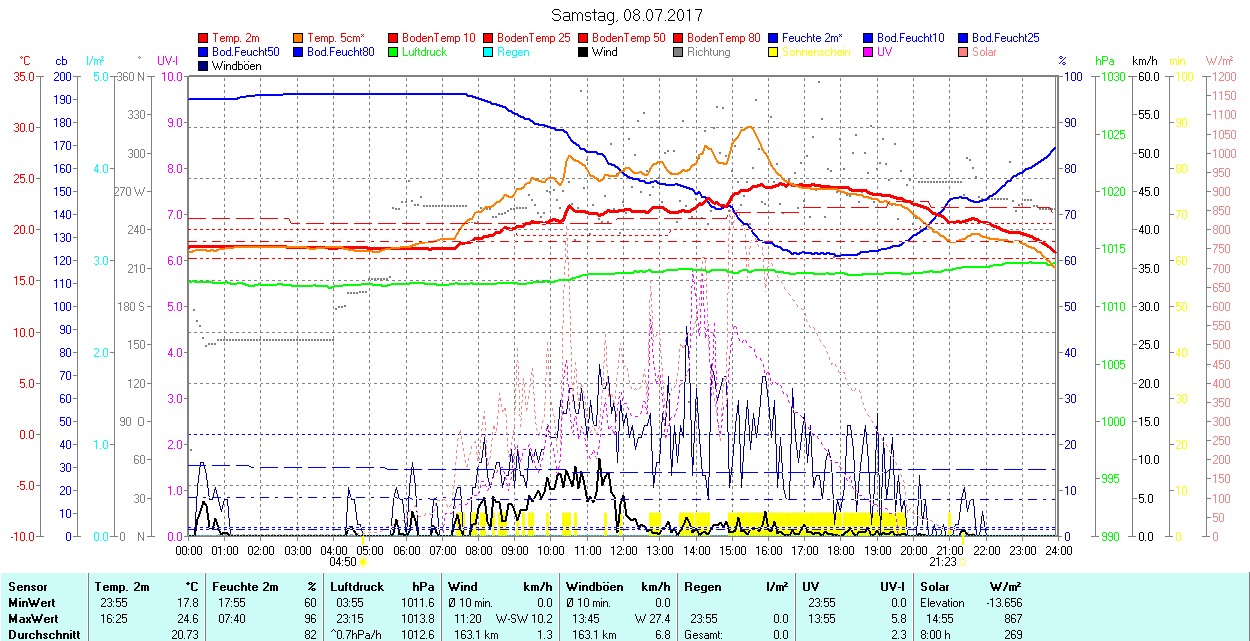
Task: Click the Luftdruck column header in table
Action: pos(357,587)
